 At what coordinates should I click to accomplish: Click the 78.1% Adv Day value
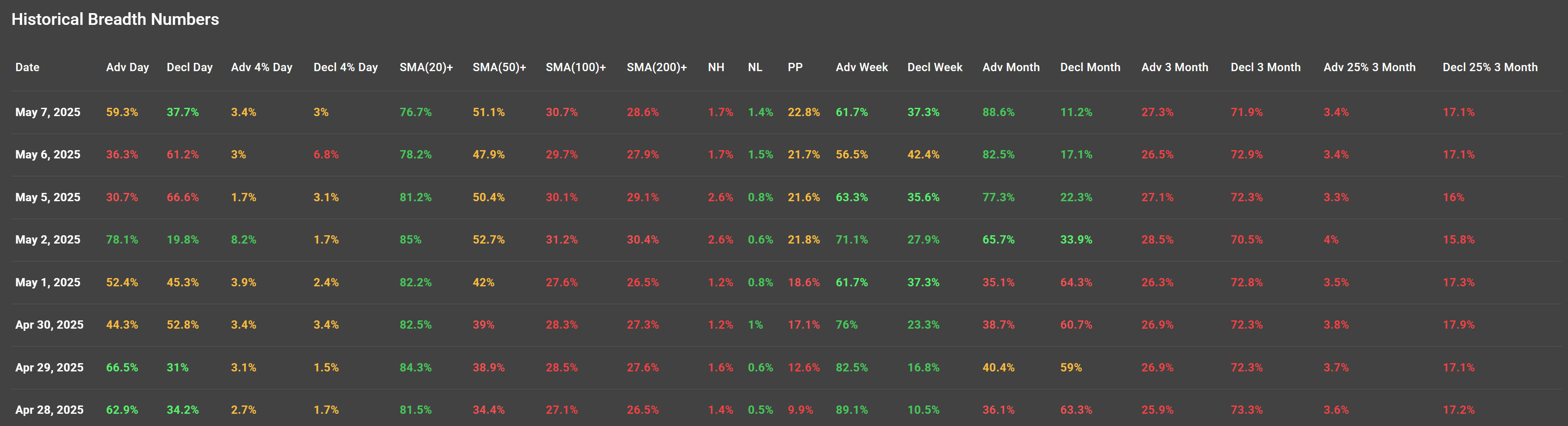click(x=122, y=240)
